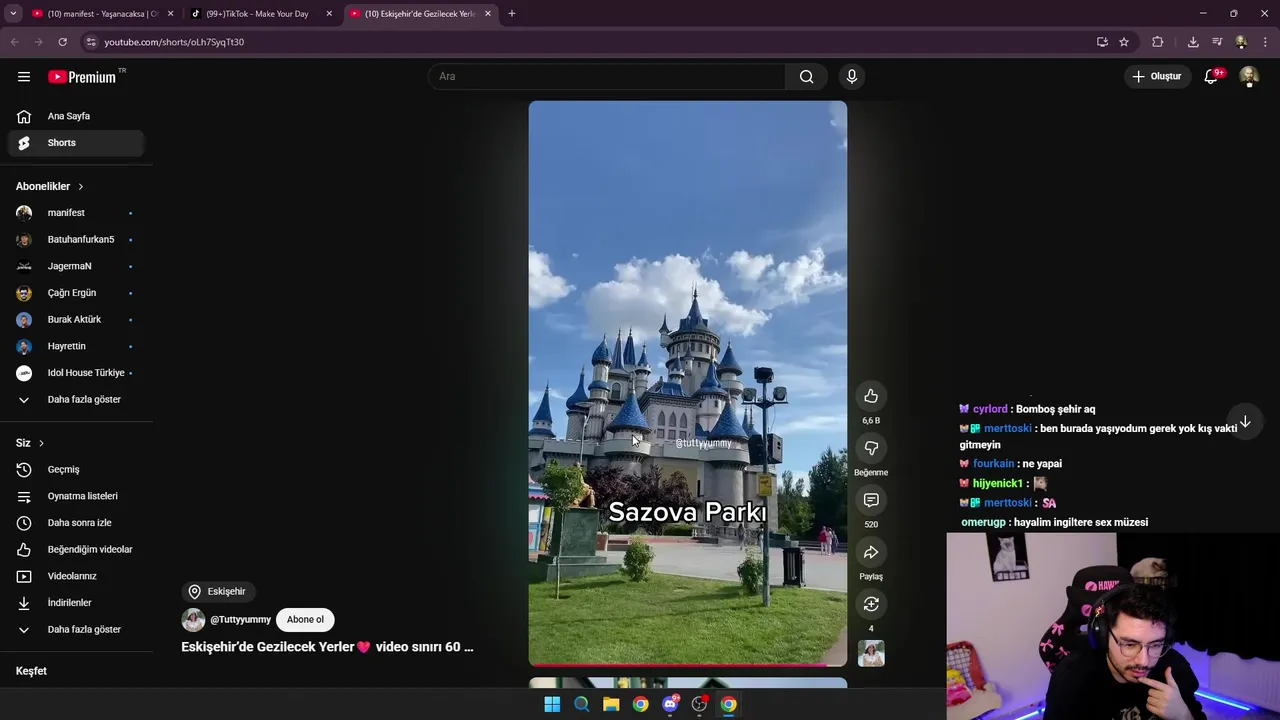Open the manifest channel subscription
The width and height of the screenshot is (1280, 720).
pyautogui.click(x=76, y=213)
